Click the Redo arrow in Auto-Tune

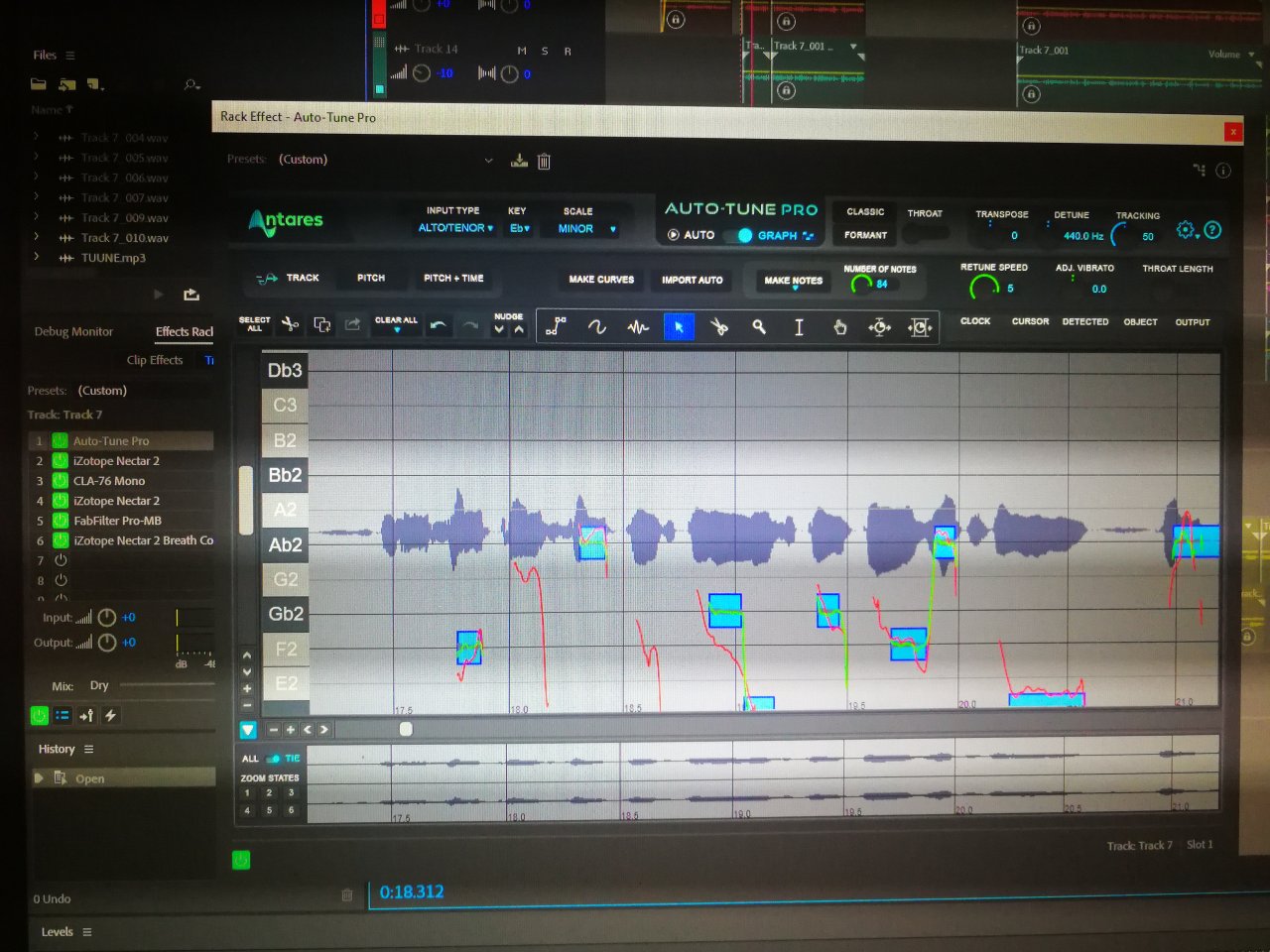[470, 324]
